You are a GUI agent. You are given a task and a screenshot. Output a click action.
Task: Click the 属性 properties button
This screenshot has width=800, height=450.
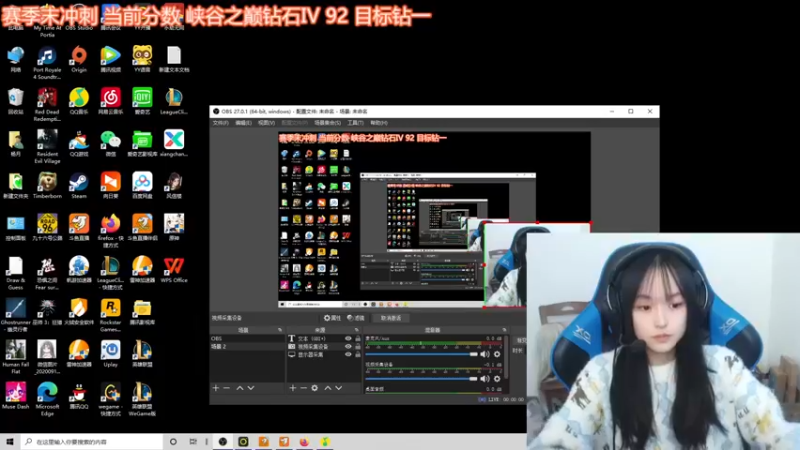pyautogui.click(x=332, y=318)
